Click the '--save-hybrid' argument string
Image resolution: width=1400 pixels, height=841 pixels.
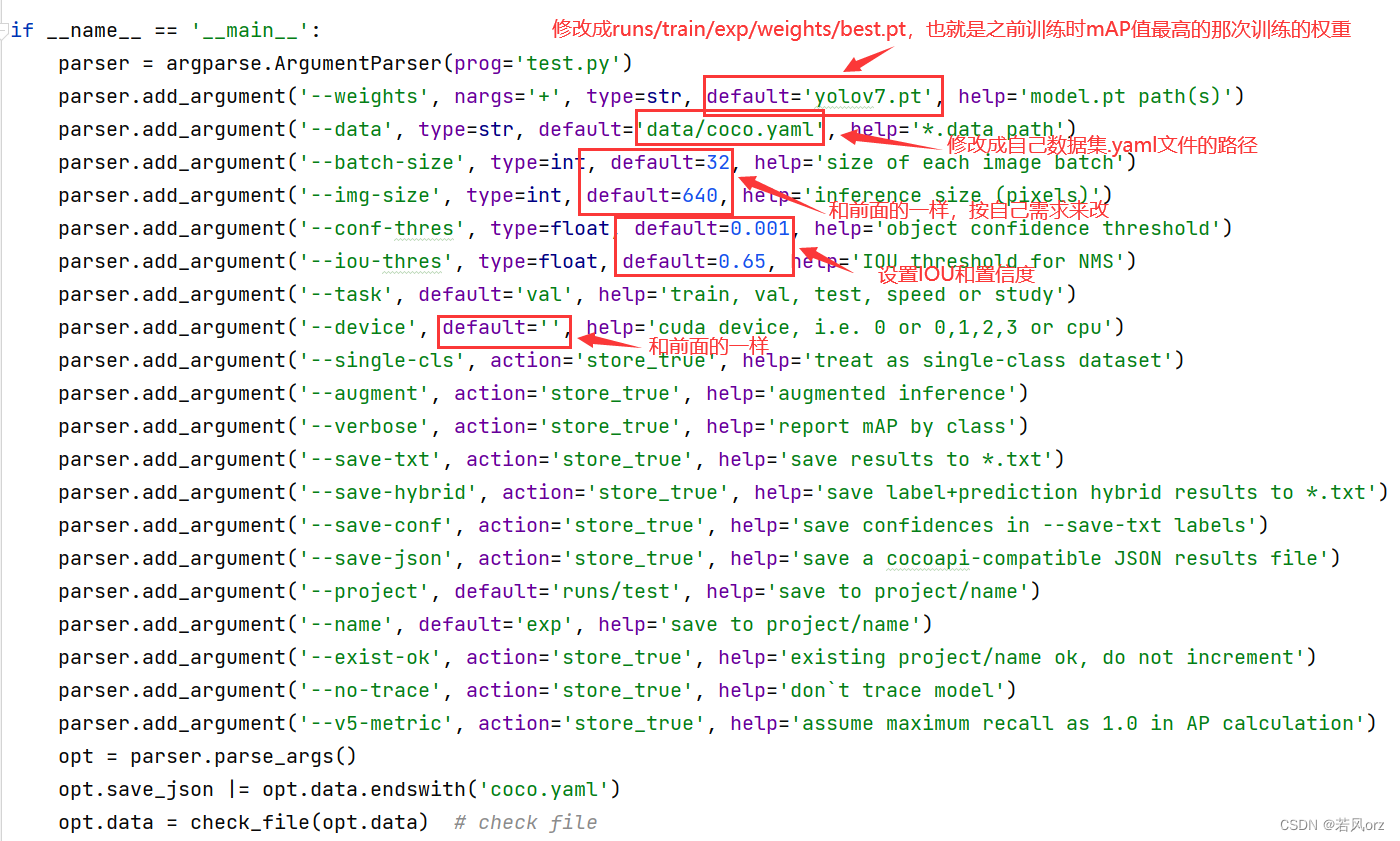pos(389,492)
